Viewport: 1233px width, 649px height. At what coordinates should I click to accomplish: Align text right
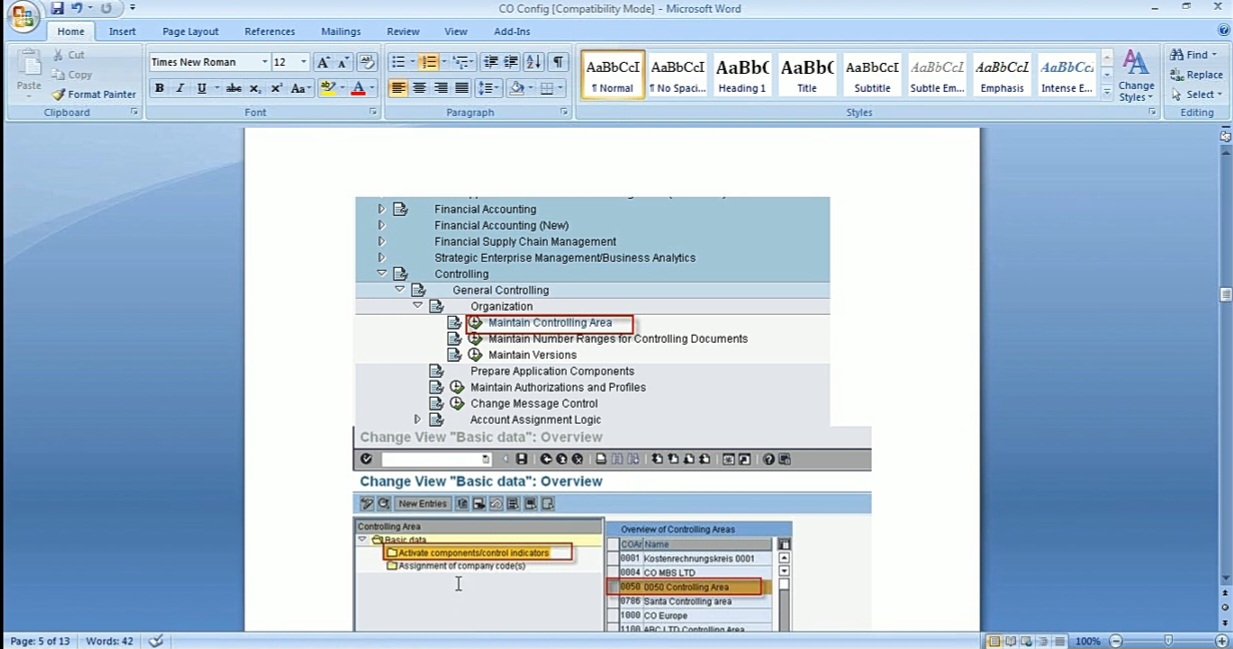[440, 88]
